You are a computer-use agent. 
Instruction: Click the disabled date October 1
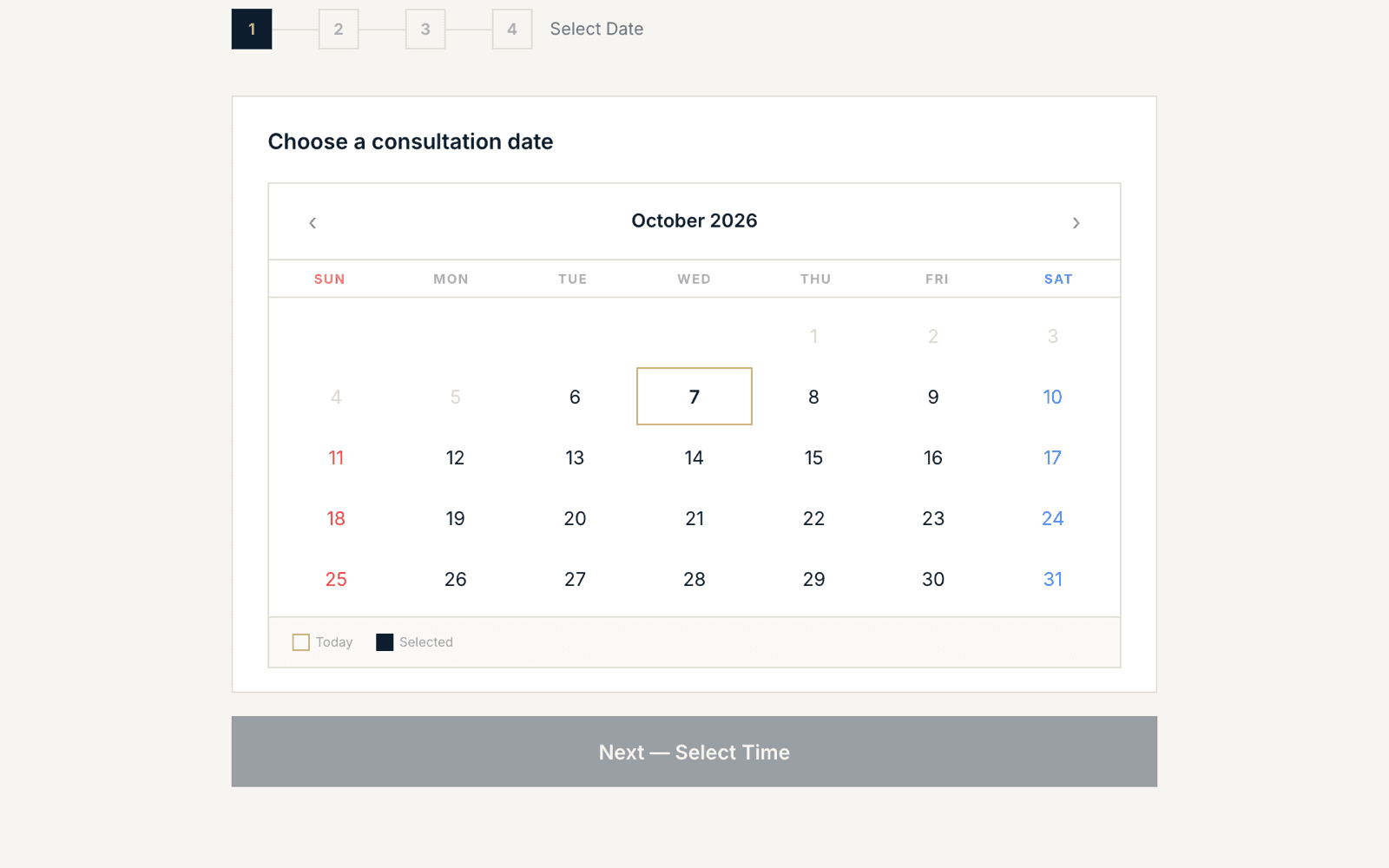click(813, 336)
